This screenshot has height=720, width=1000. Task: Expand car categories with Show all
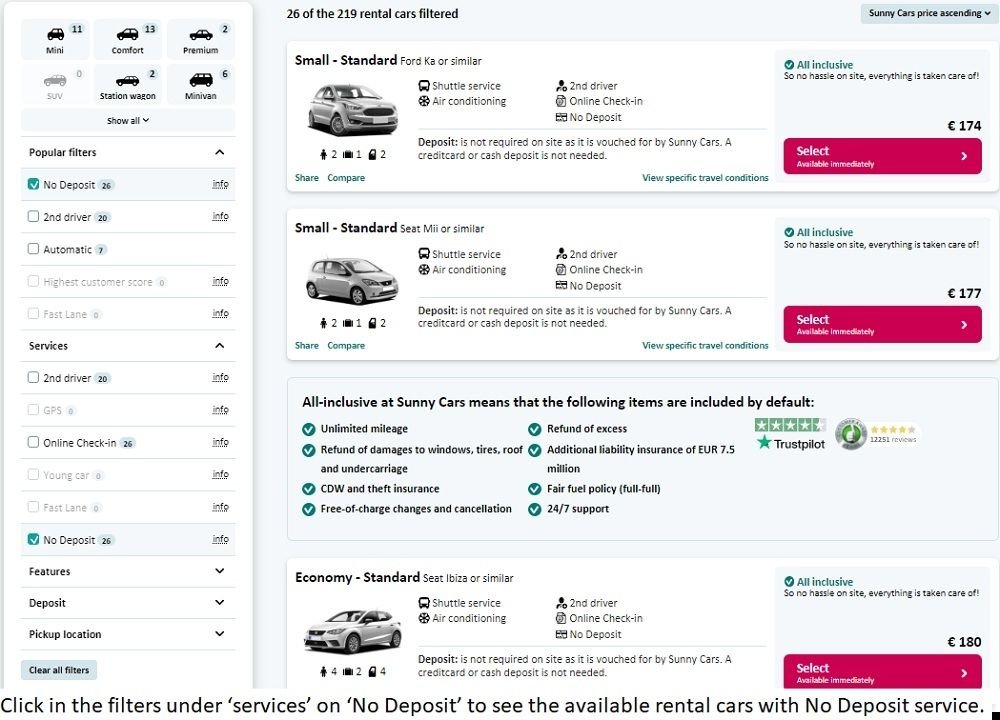pos(128,121)
